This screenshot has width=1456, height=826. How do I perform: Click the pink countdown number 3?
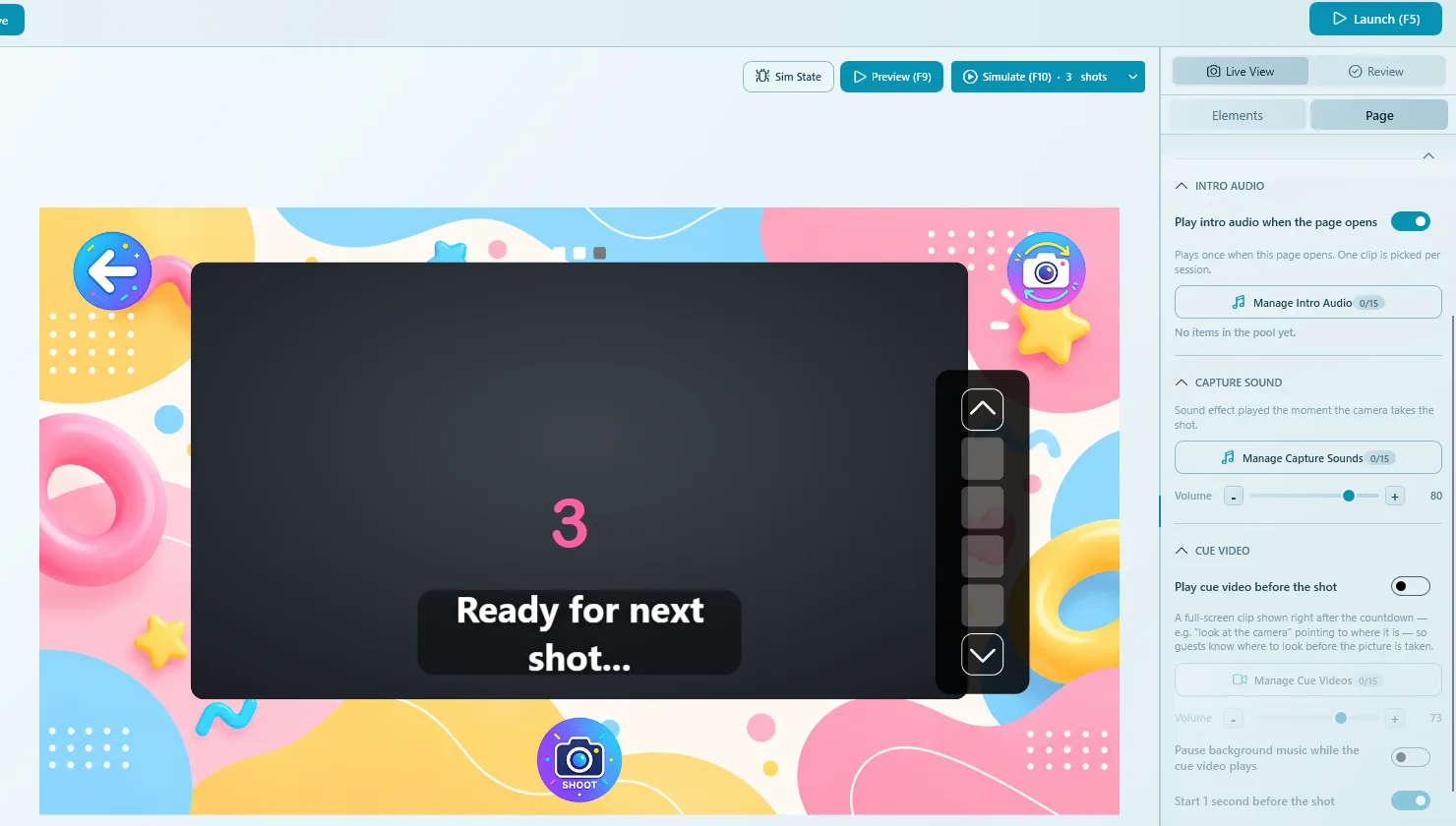570,524
